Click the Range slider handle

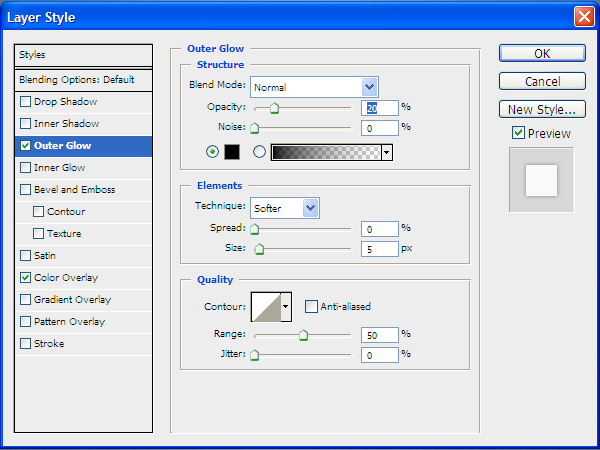[x=303, y=335]
